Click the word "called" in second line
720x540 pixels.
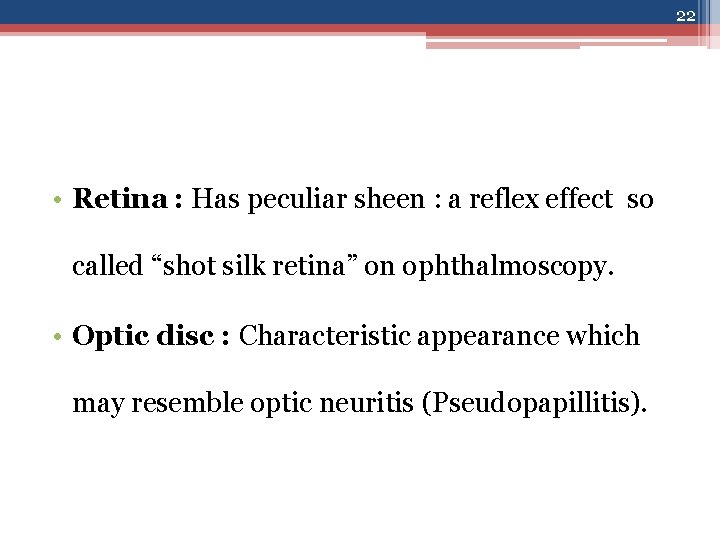107,267
